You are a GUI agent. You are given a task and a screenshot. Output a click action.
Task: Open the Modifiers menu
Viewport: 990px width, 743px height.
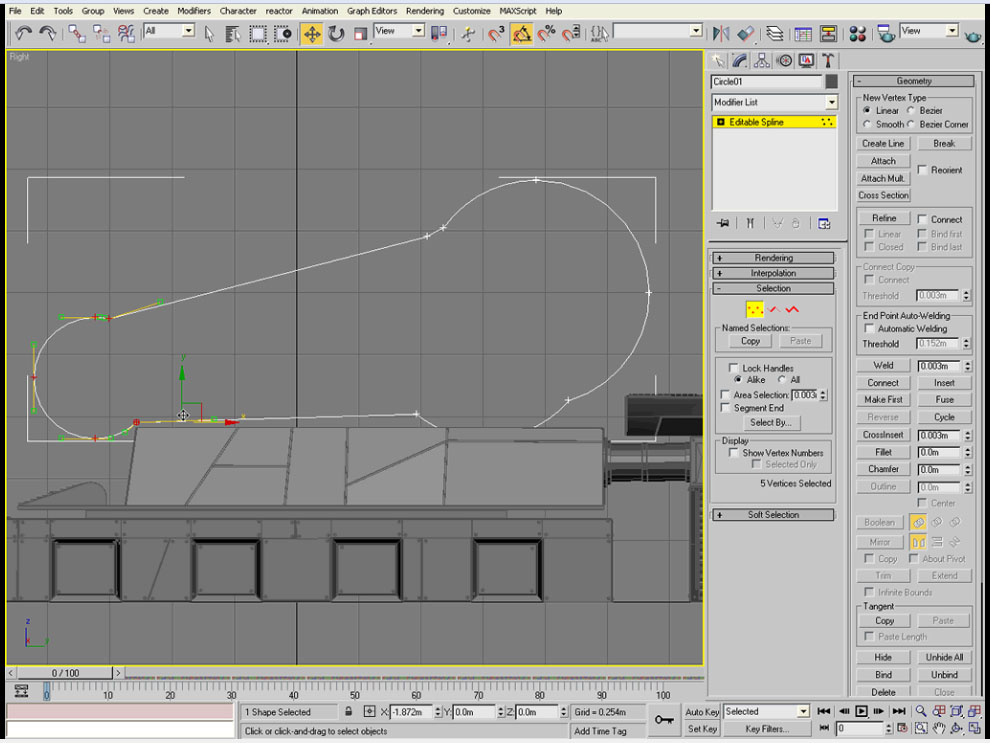pyautogui.click(x=193, y=11)
